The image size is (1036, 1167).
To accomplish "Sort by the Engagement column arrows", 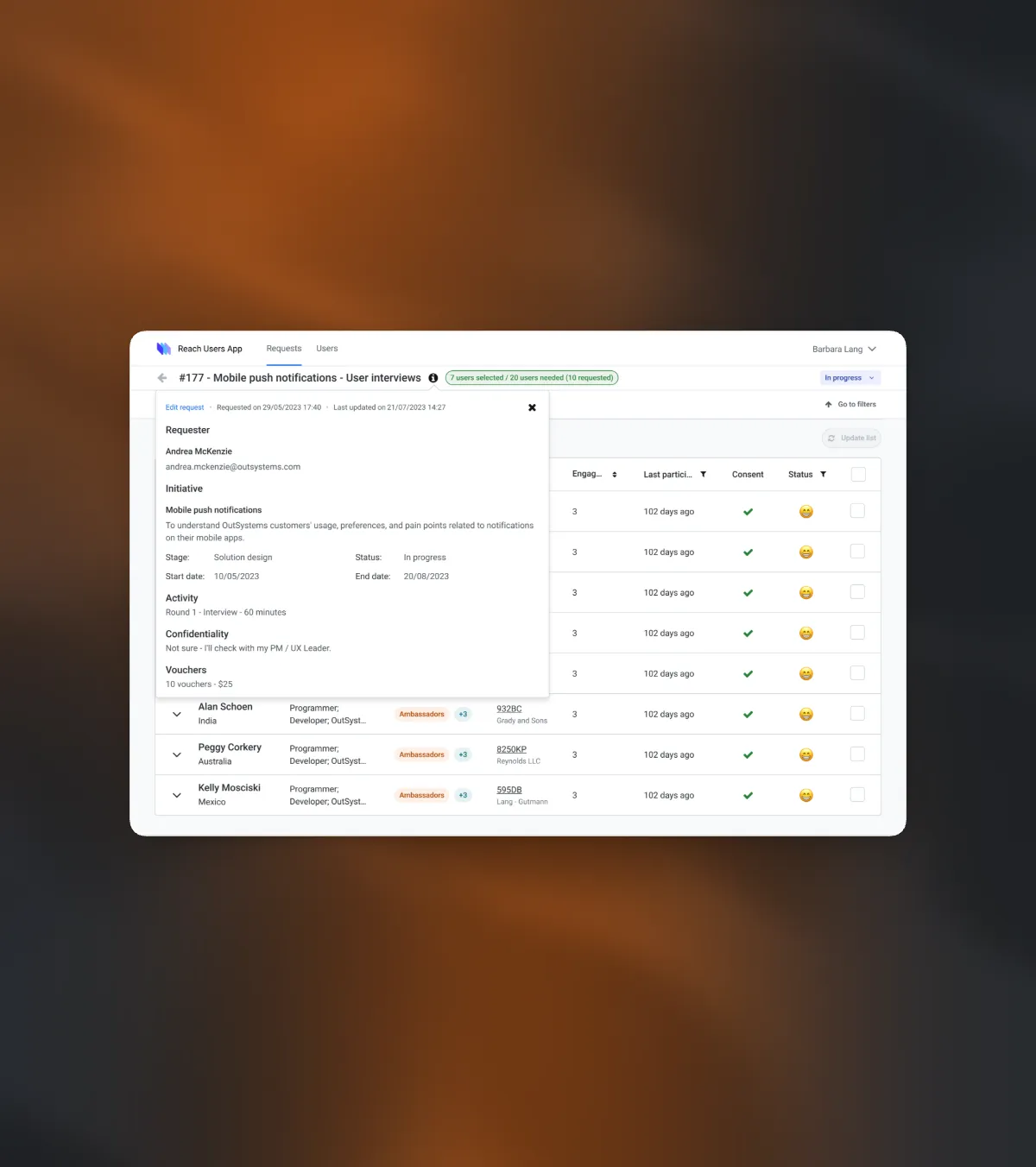I will (x=615, y=475).
